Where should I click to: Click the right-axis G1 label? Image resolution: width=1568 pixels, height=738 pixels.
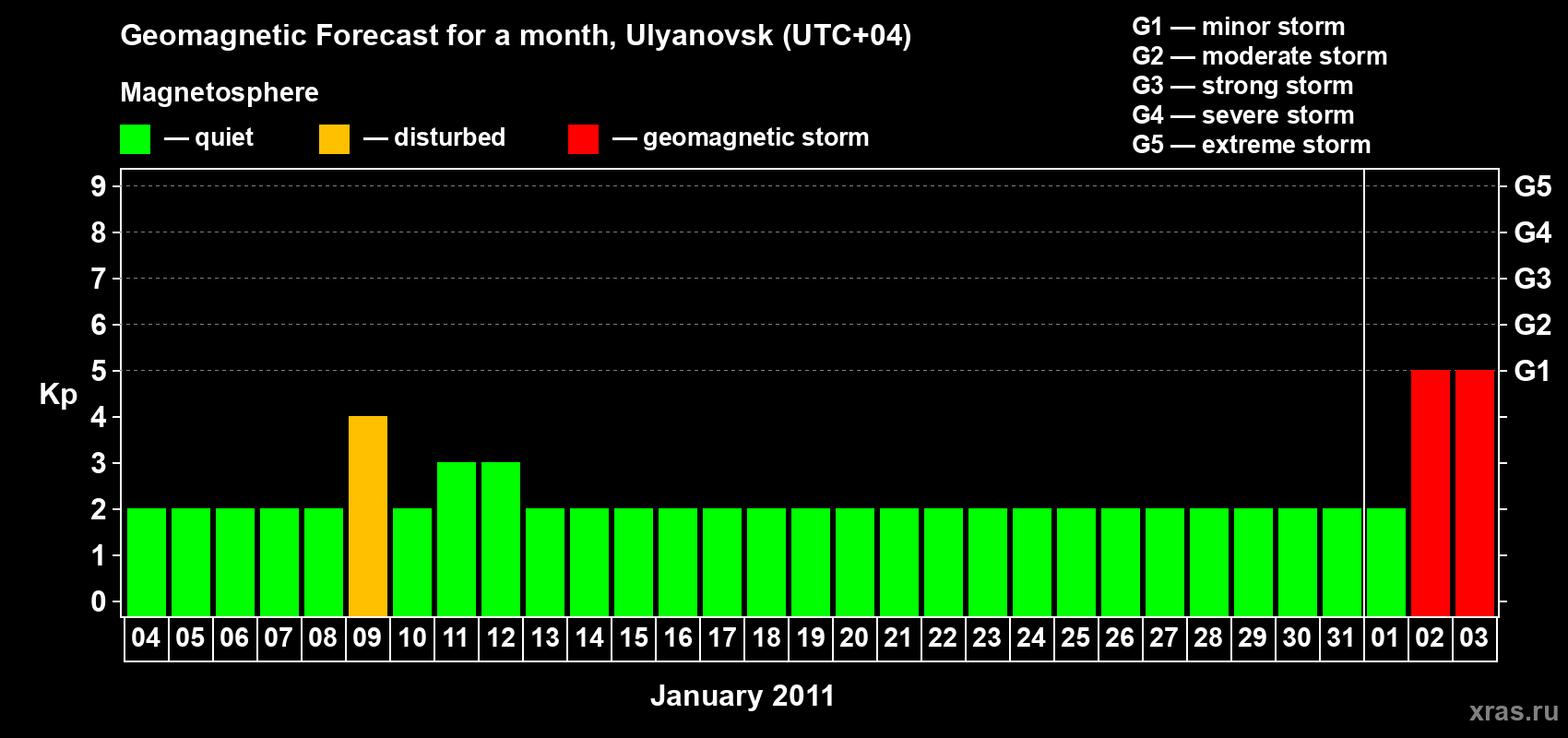(1532, 371)
